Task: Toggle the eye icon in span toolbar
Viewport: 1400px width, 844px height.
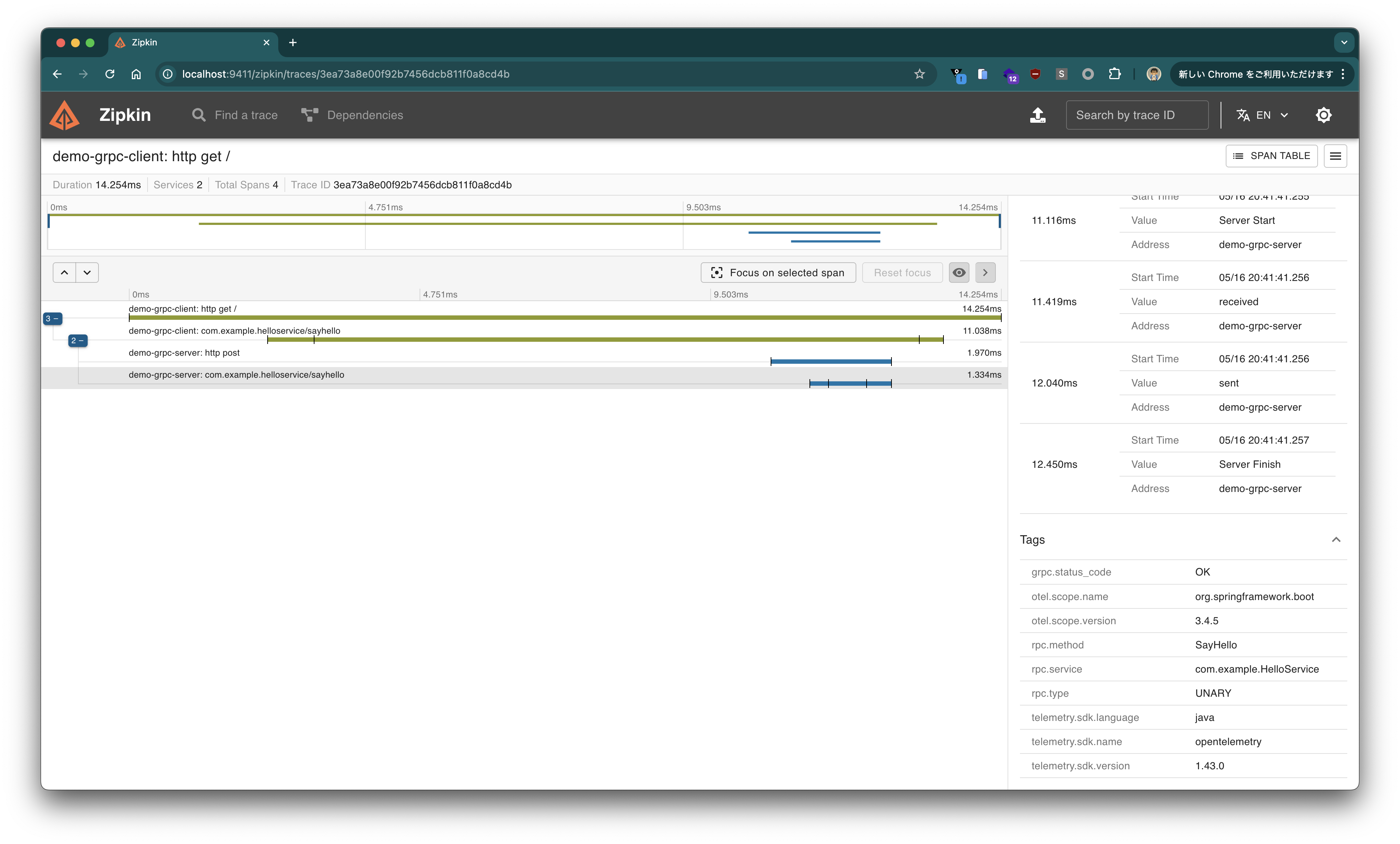Action: tap(959, 272)
